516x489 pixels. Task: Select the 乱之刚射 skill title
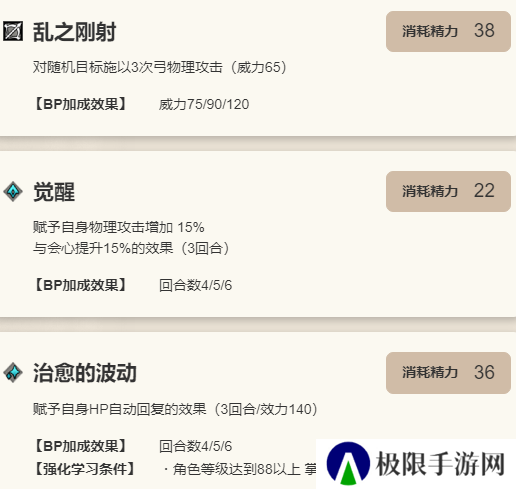[74, 32]
